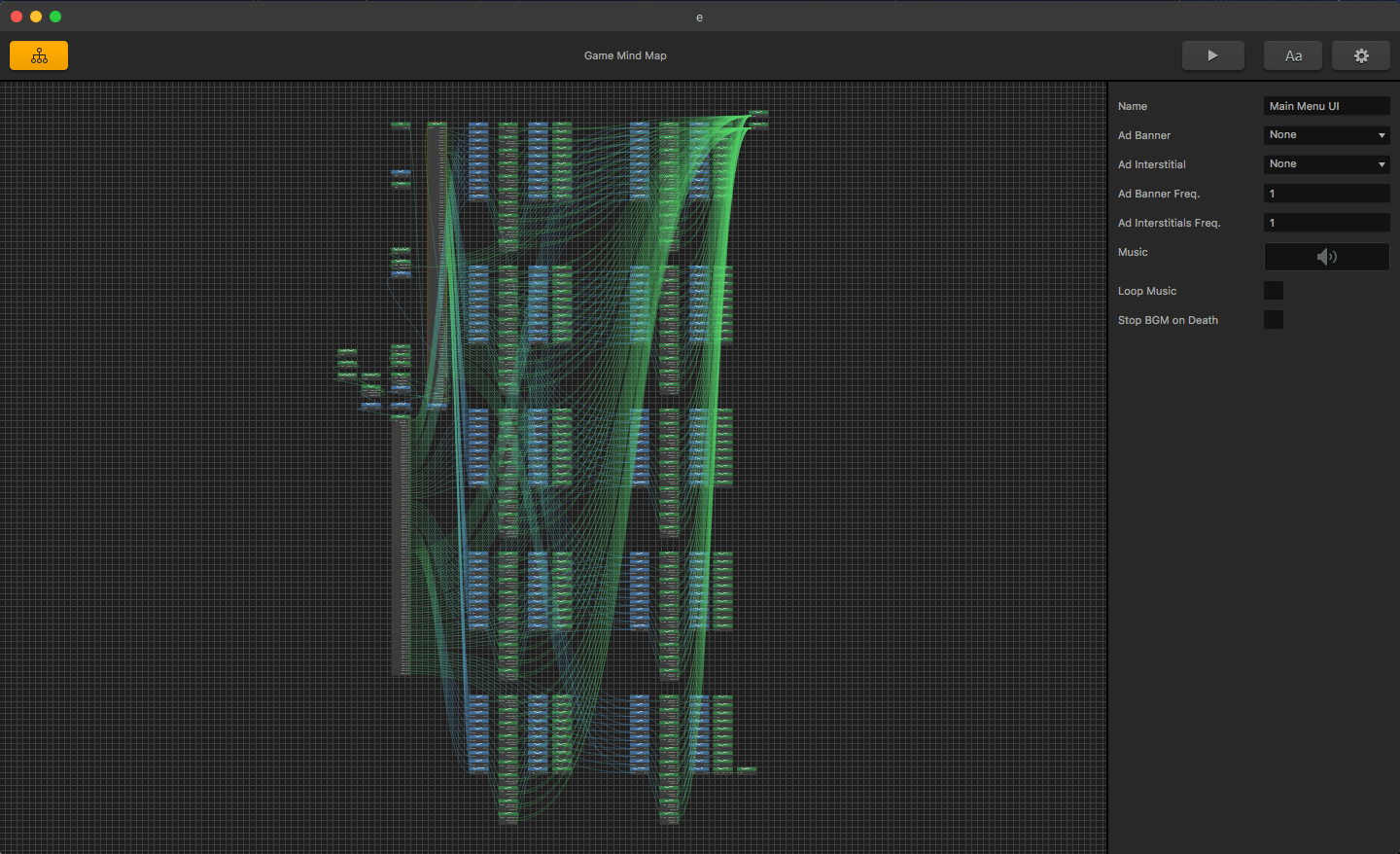Expand the Ad Banner dropdown
This screenshot has width=1400, height=854.
click(x=1326, y=135)
